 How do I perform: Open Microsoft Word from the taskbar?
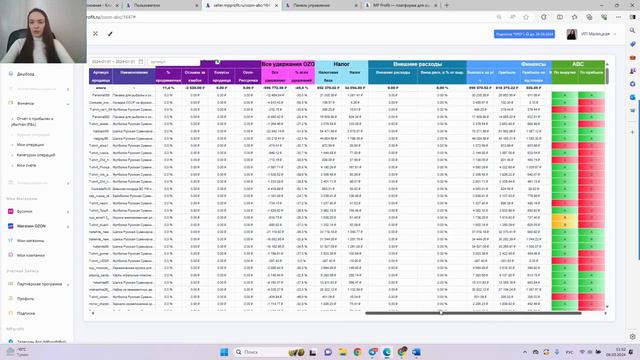tap(416, 352)
